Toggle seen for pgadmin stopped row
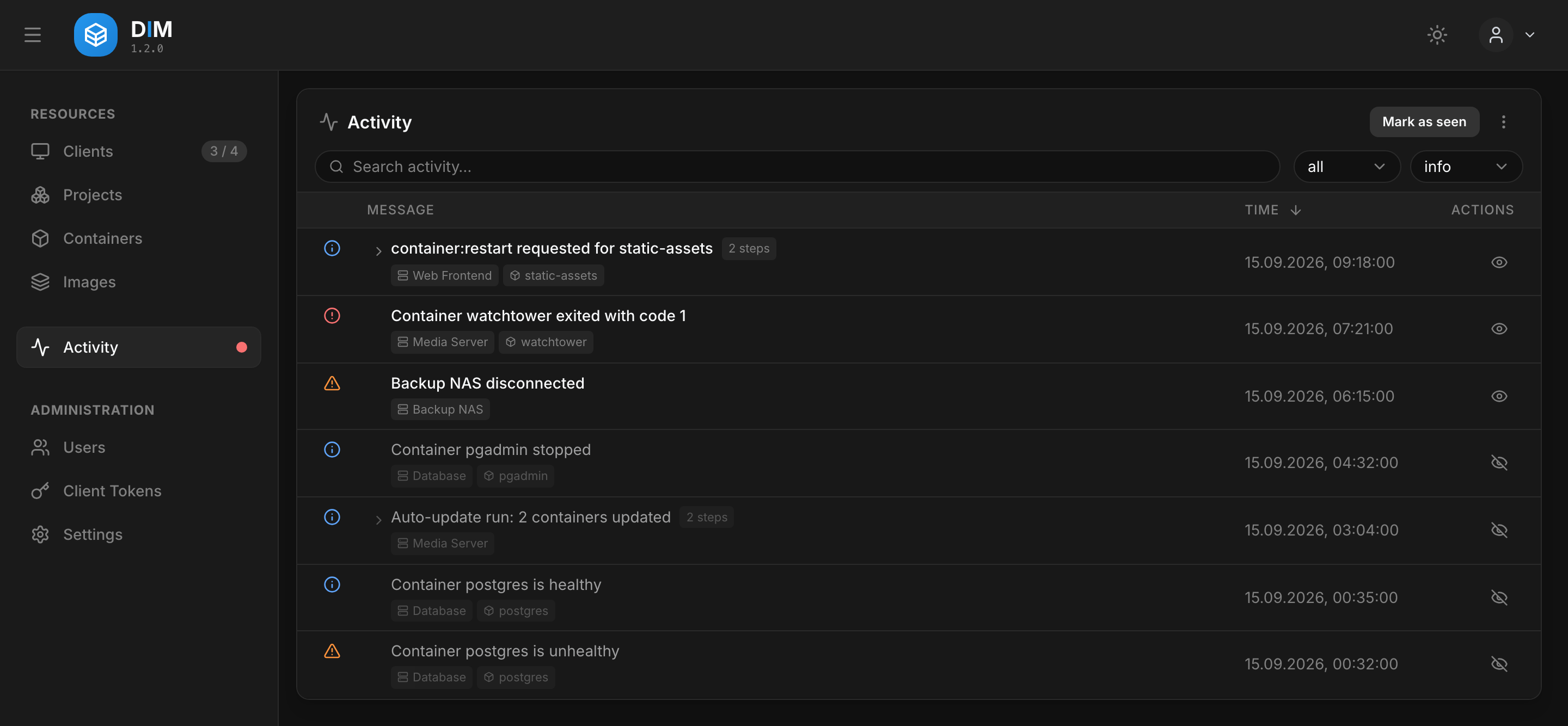 1499,463
